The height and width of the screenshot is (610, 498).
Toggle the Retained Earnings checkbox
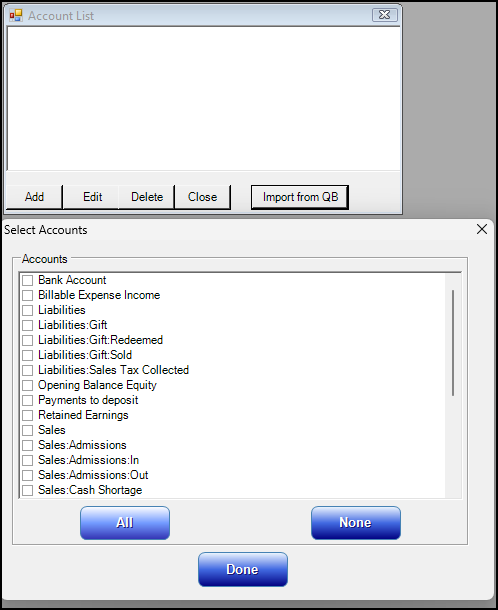point(27,415)
